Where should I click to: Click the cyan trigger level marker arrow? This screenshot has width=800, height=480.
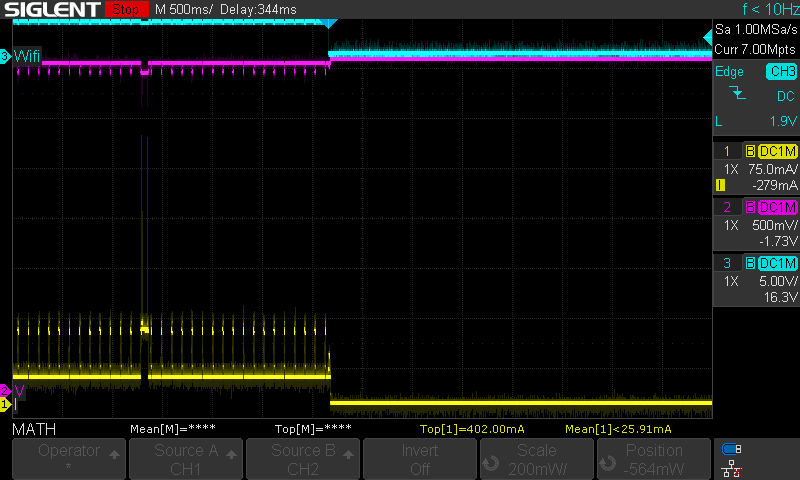tap(708, 37)
